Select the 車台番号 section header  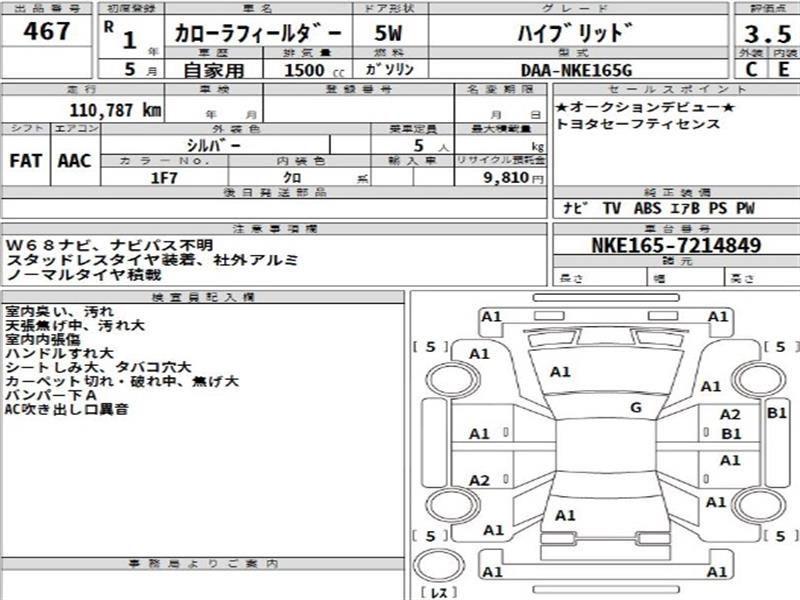pyautogui.click(x=677, y=229)
